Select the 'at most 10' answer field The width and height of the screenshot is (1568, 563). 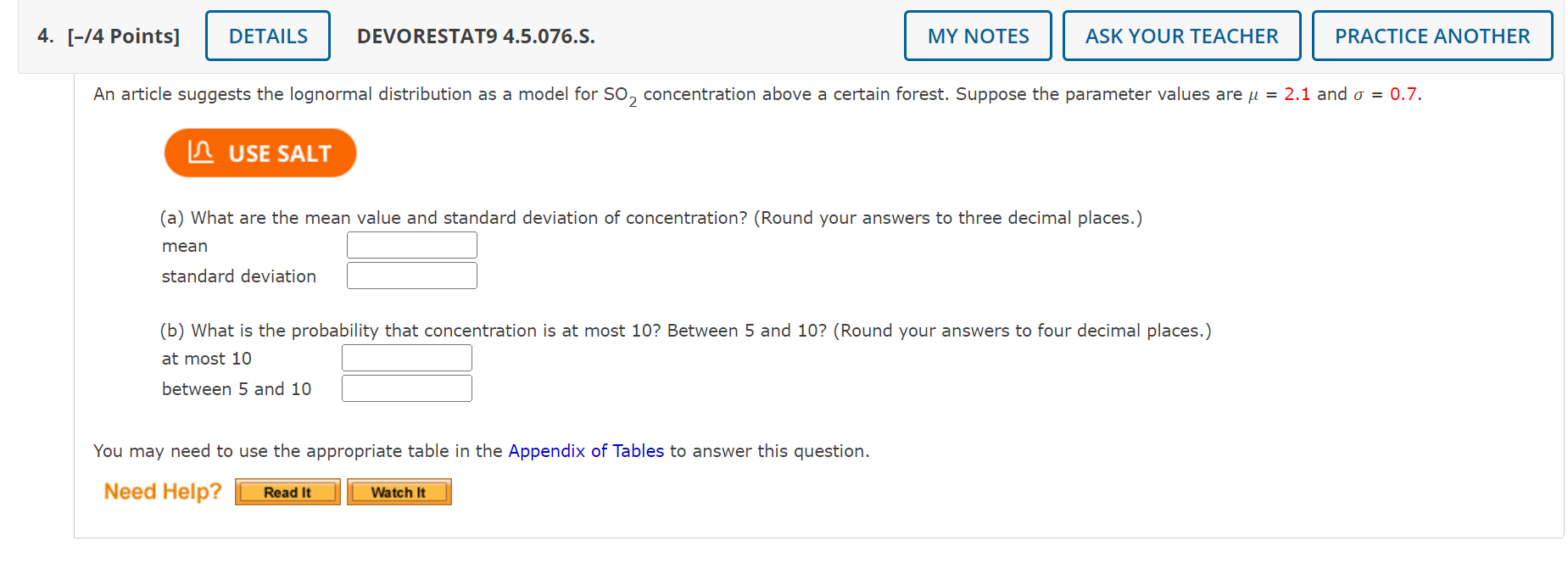click(x=406, y=357)
